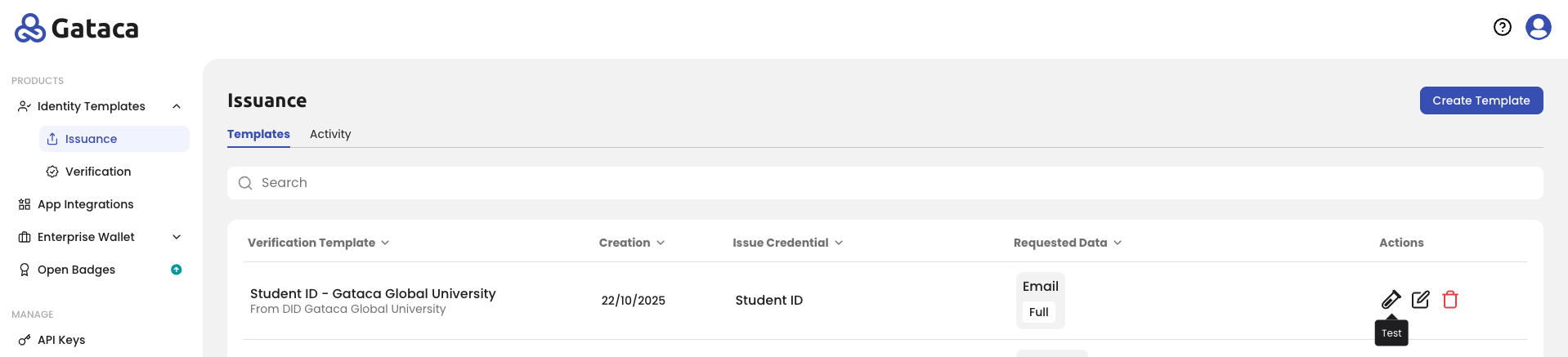
Task: Sort by Creation column
Action: coord(632,243)
